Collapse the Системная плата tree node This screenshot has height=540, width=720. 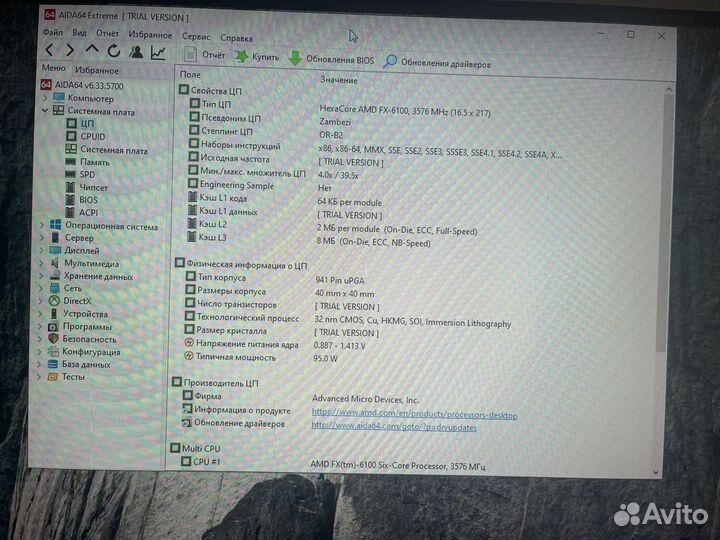[45, 111]
